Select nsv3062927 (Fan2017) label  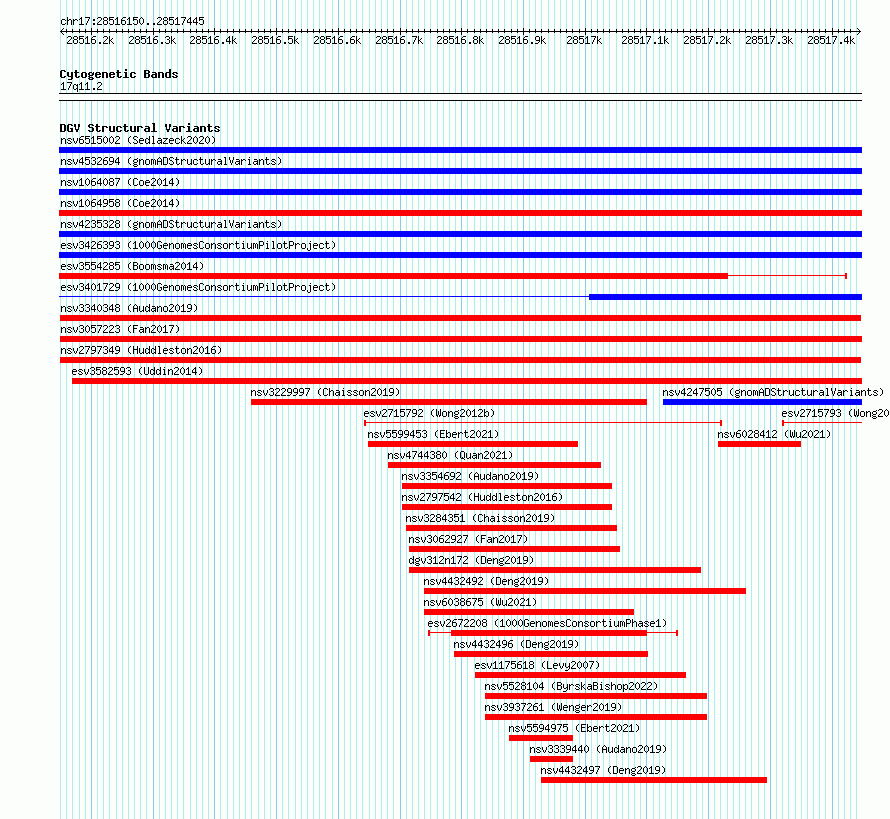click(468, 539)
